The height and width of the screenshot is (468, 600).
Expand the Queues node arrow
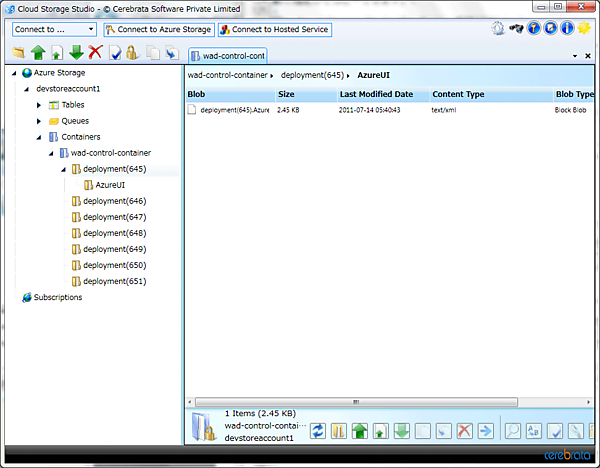38,121
